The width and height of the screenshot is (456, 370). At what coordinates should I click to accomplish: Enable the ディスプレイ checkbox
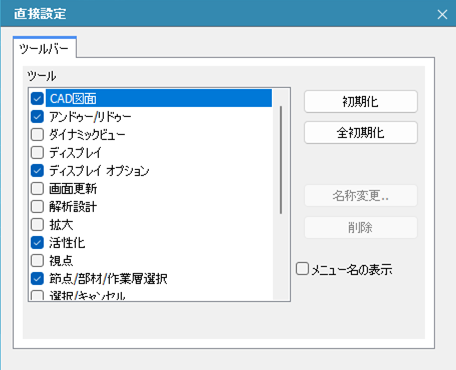(37, 153)
